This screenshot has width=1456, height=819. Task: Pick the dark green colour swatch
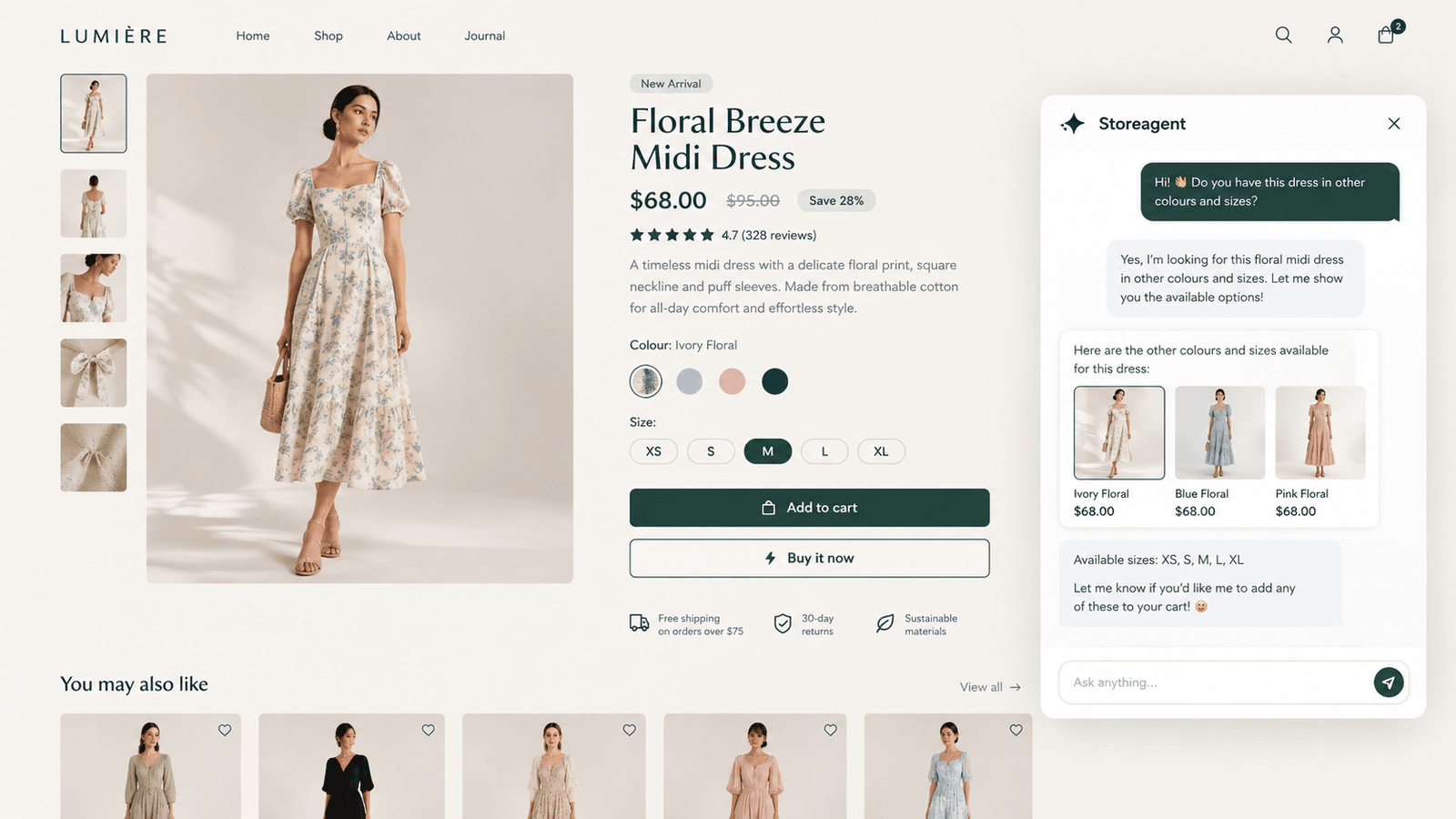click(x=775, y=381)
